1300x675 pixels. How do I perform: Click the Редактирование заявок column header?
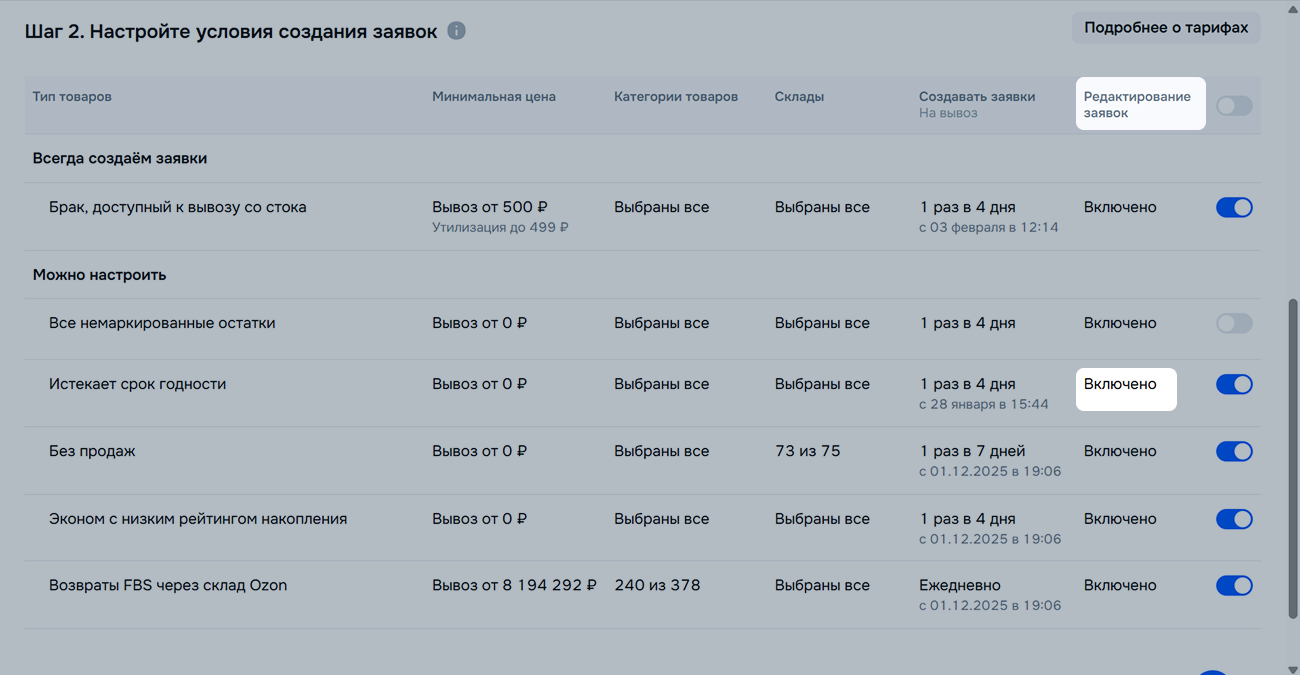coord(1137,104)
